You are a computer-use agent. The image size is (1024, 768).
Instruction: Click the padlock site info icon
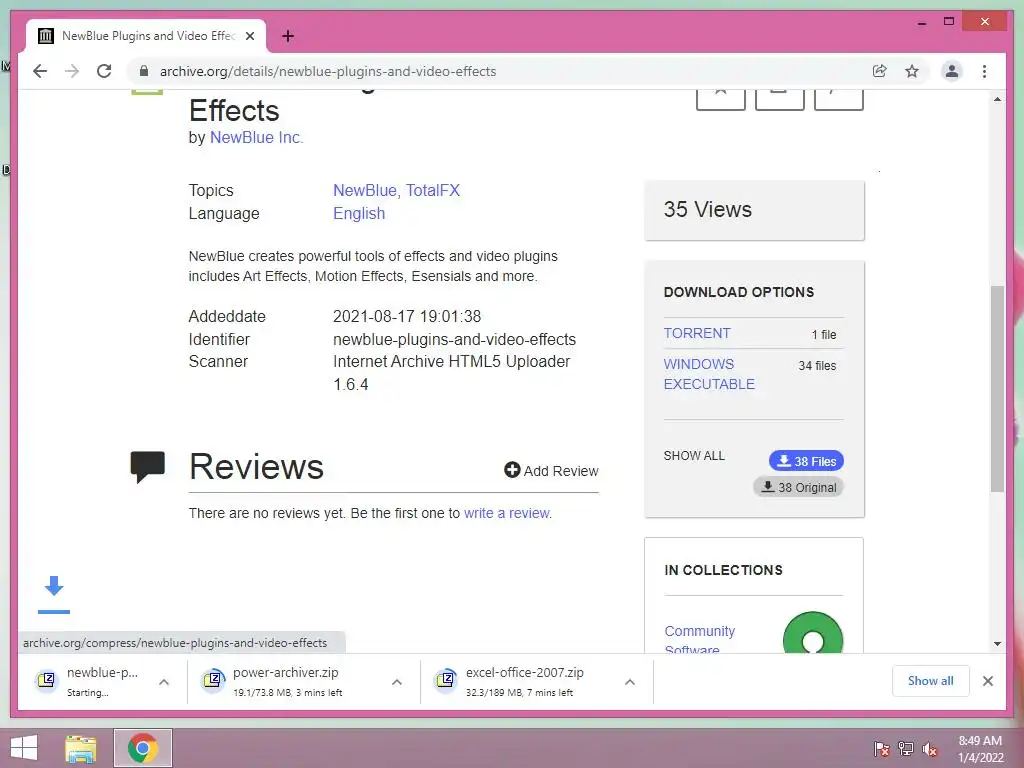coord(144,71)
